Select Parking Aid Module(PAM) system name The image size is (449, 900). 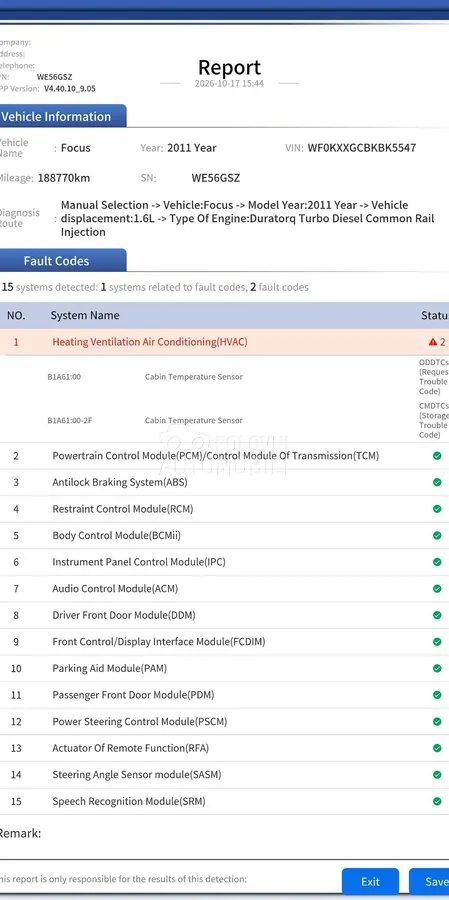click(110, 668)
